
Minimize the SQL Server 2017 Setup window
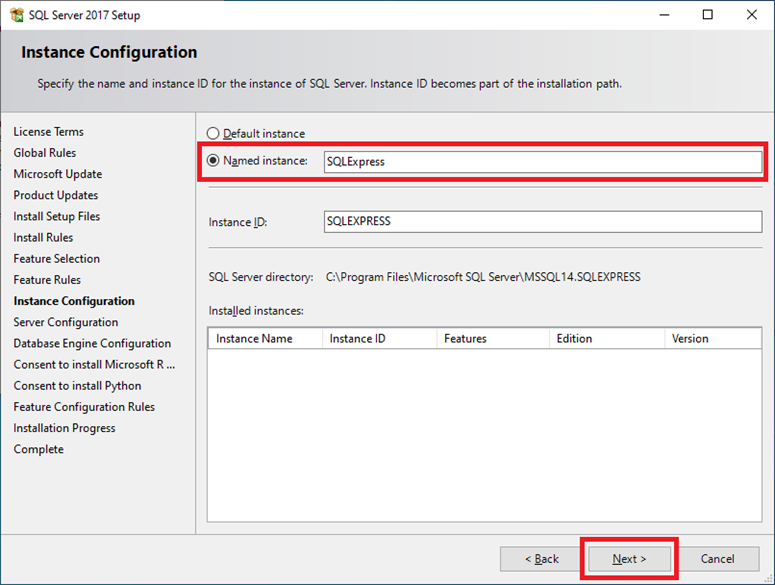coord(664,15)
